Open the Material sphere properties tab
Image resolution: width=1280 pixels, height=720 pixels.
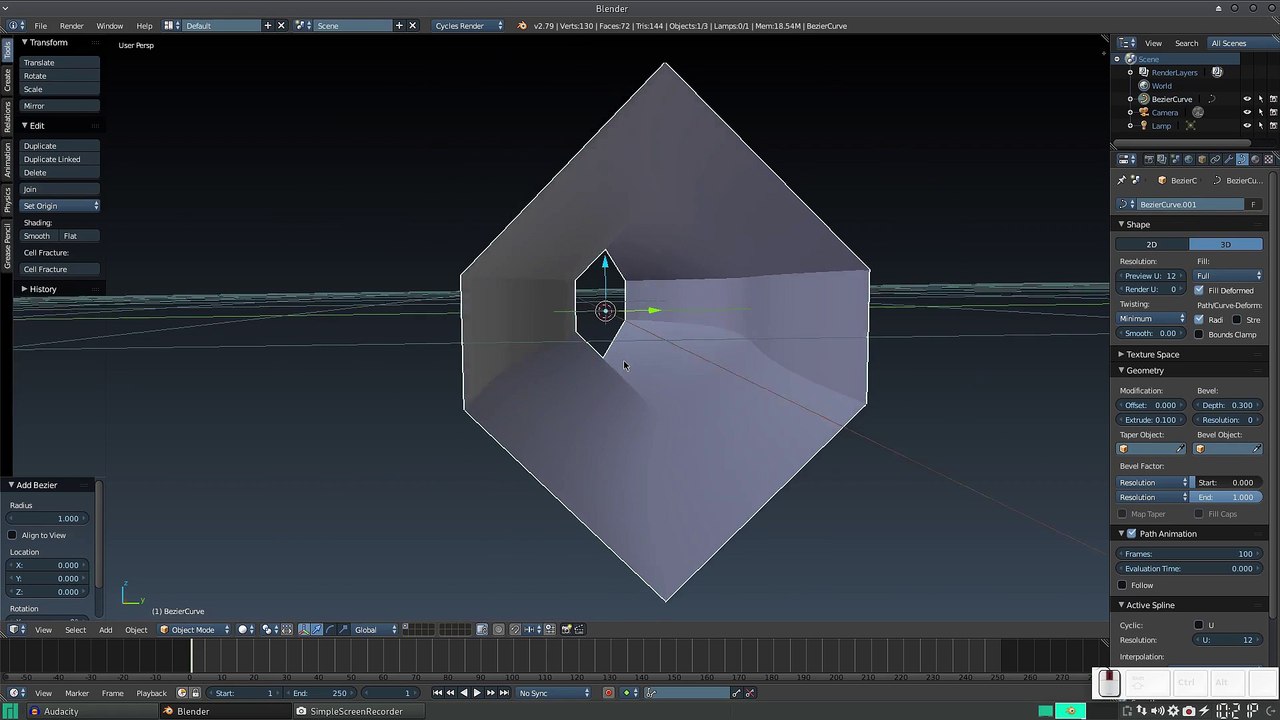pos(1255,159)
